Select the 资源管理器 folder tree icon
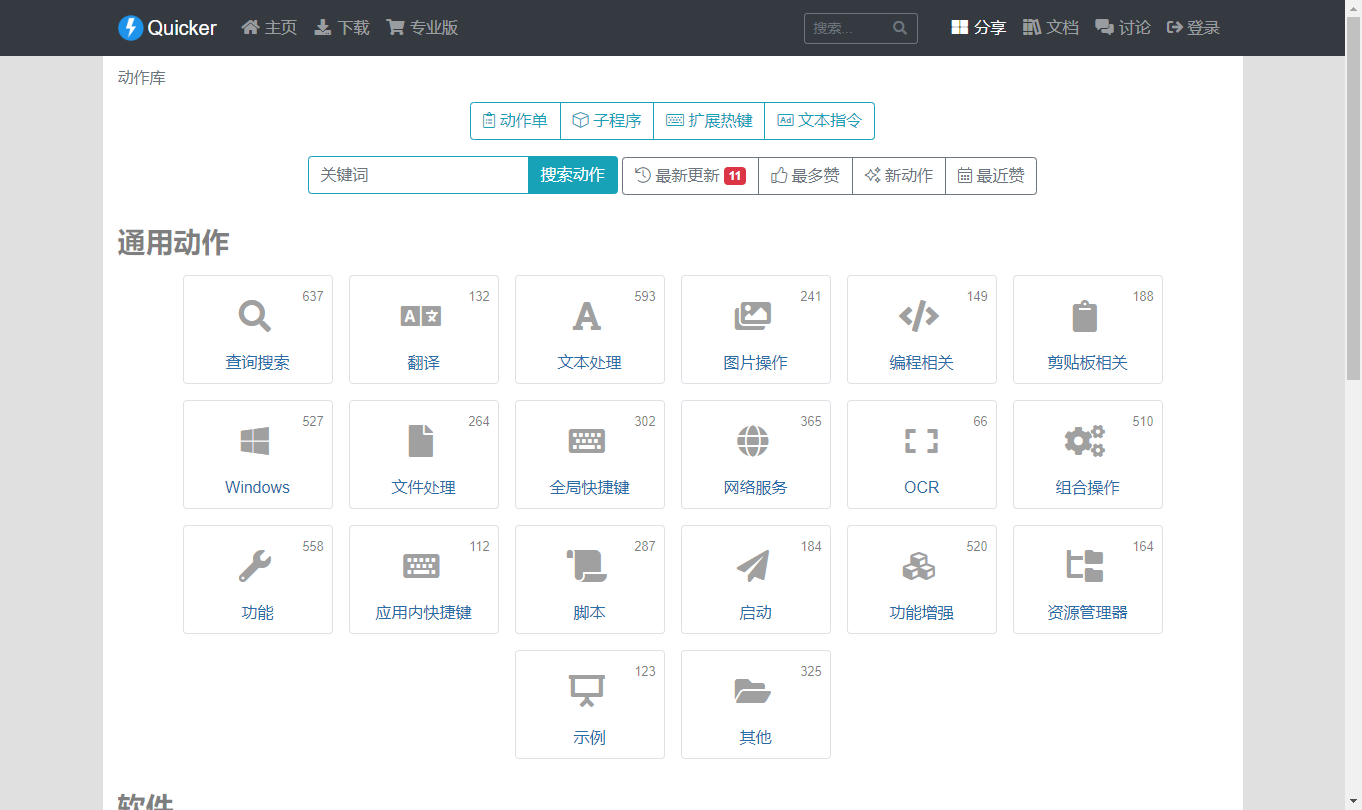This screenshot has height=810, width=1362. click(1085, 566)
